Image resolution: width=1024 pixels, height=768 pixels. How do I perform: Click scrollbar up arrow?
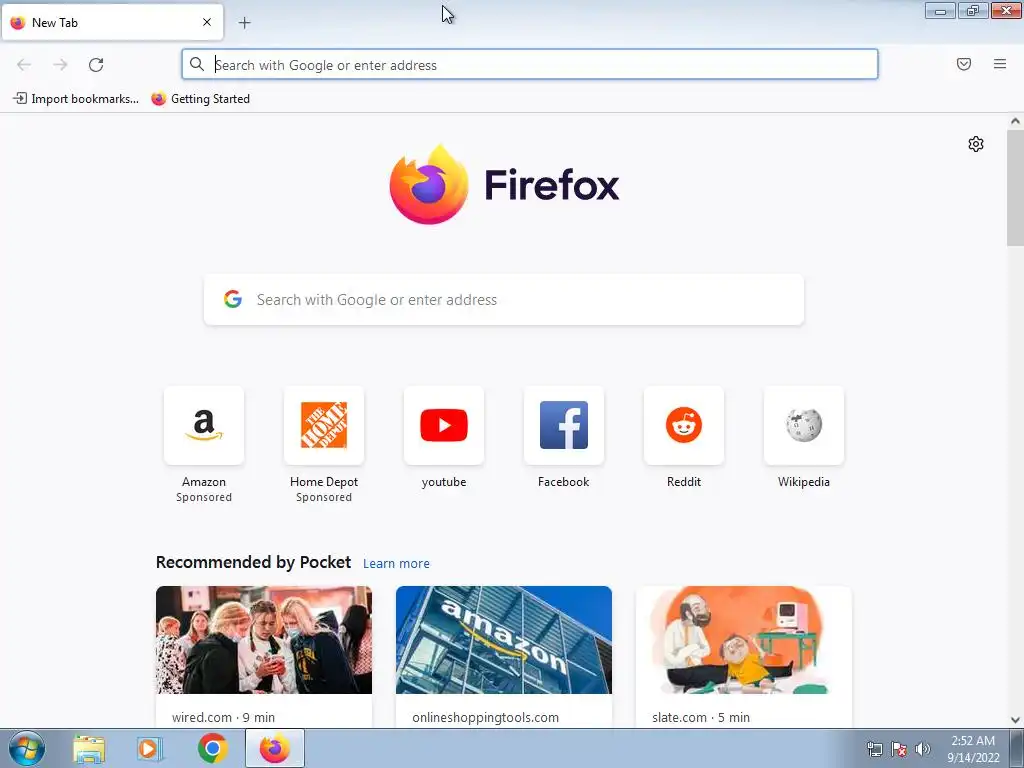click(1015, 121)
